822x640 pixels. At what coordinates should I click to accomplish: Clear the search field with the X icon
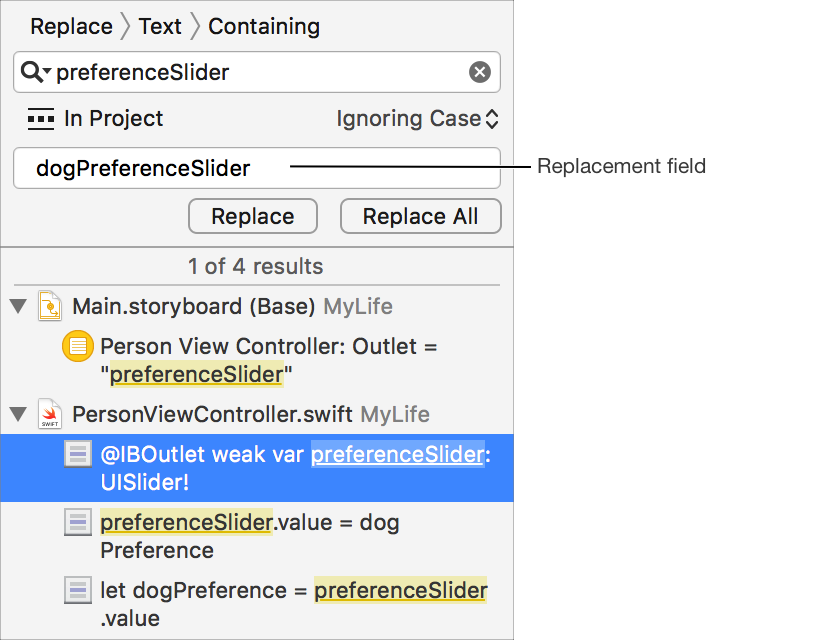pyautogui.click(x=480, y=72)
